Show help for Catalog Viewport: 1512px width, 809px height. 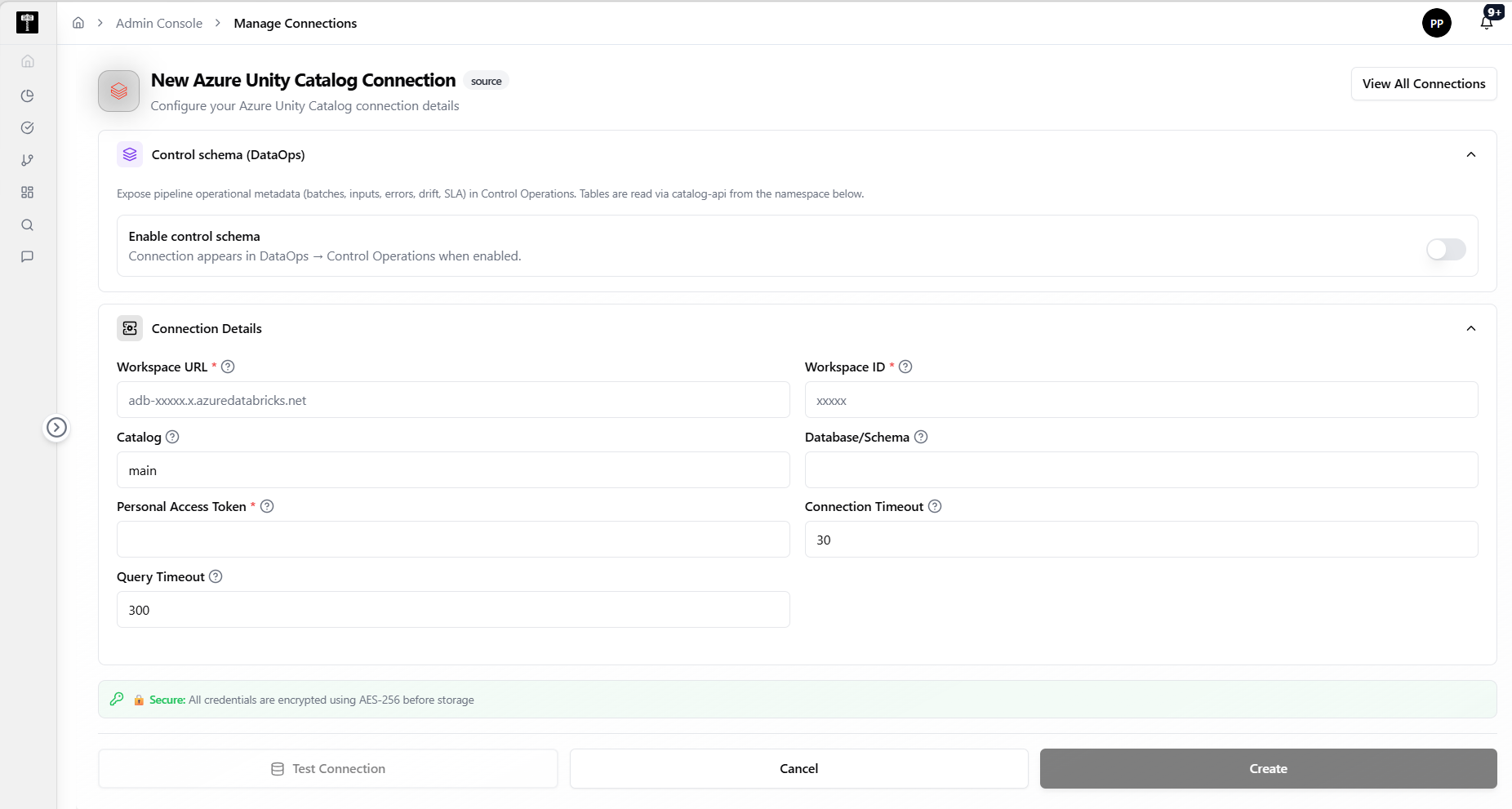coord(172,437)
